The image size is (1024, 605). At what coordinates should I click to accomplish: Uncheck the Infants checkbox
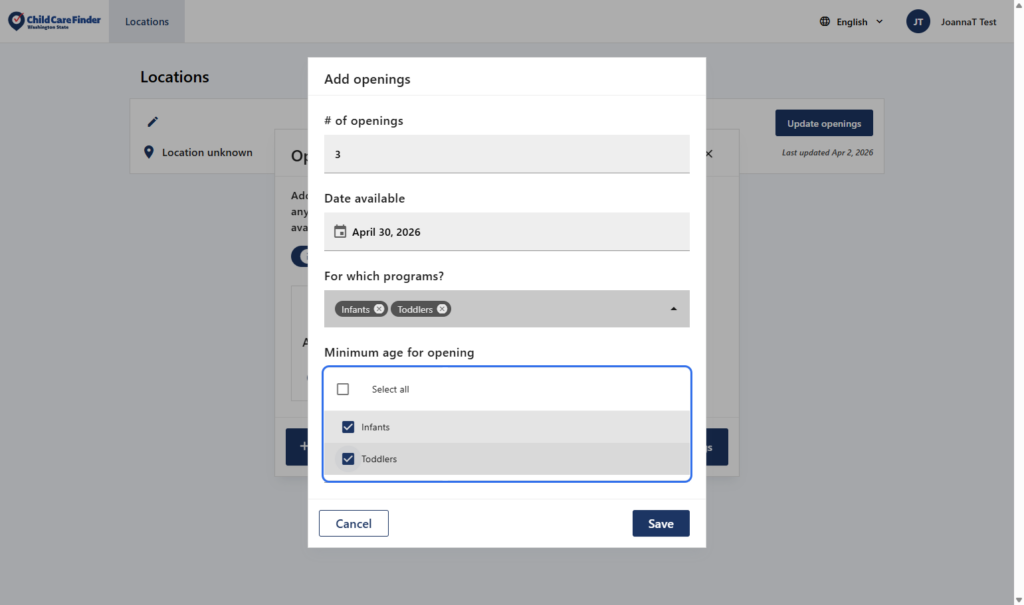coord(348,427)
